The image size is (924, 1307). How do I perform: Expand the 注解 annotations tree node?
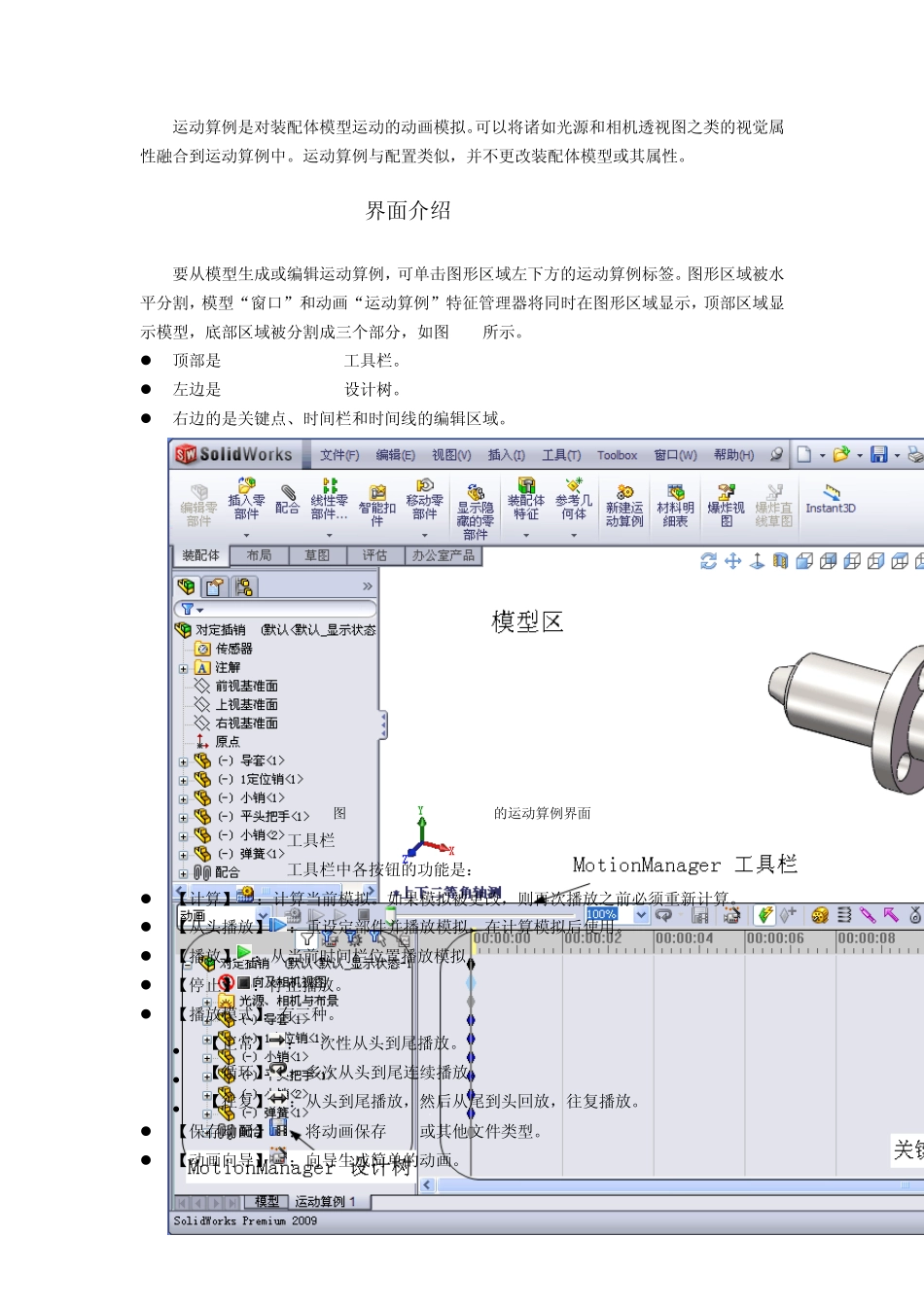183,668
